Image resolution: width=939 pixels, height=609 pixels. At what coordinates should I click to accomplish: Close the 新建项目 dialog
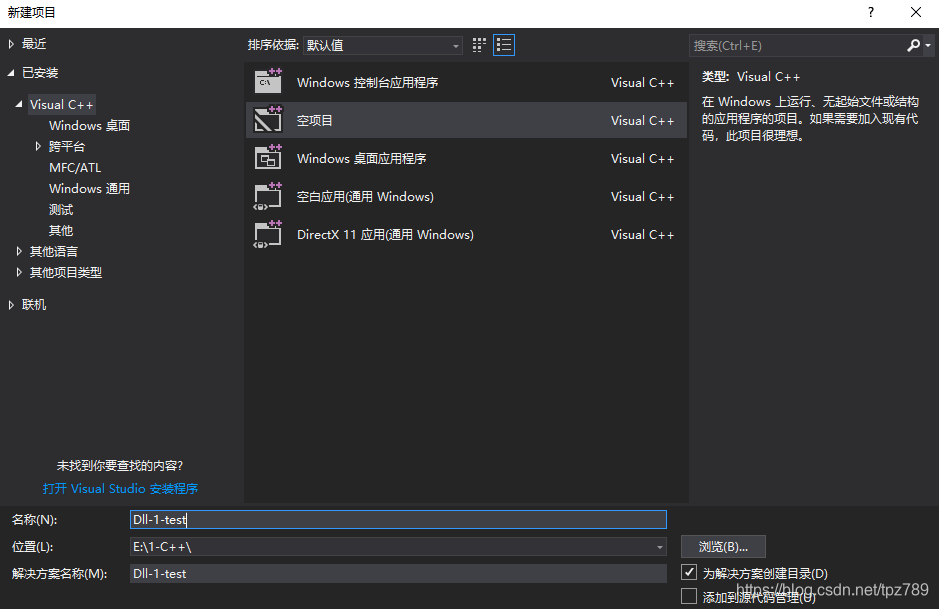click(x=916, y=12)
